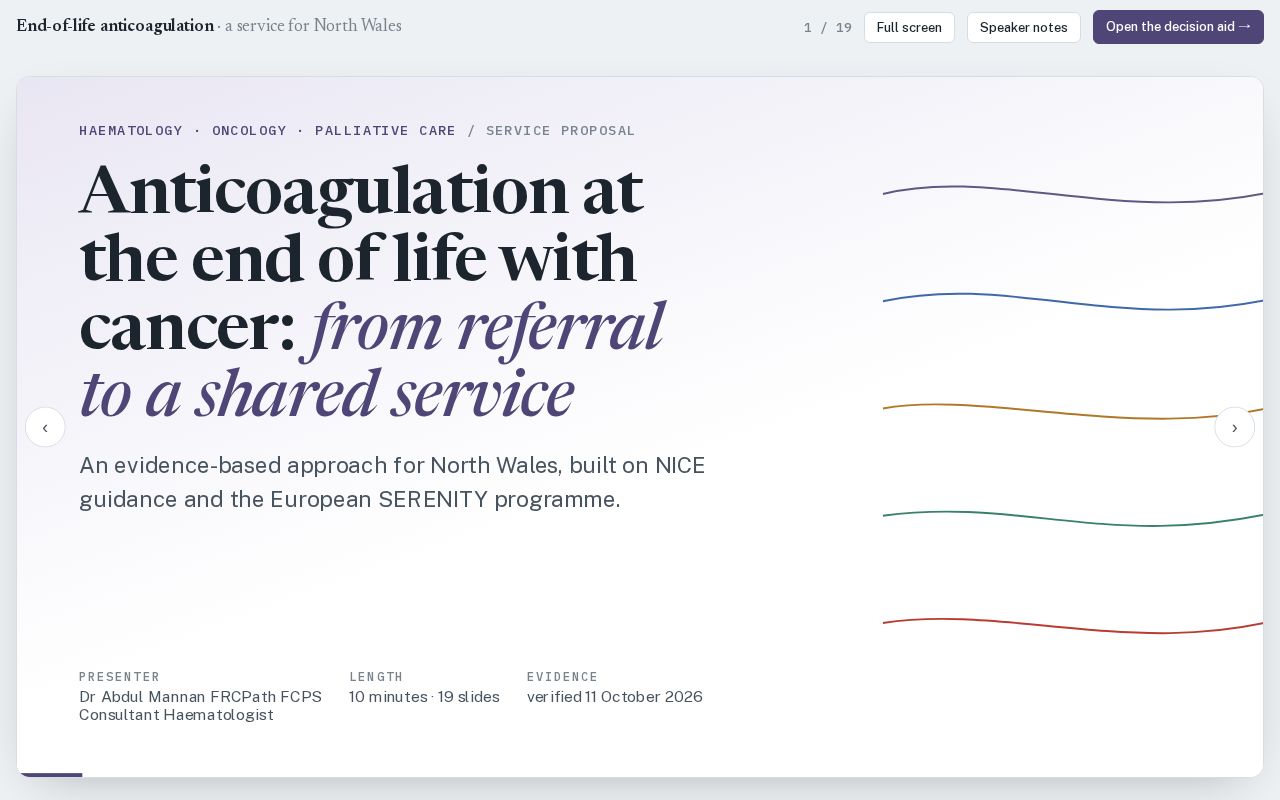Viewport: 1280px width, 800px height.
Task: Select the HAEMATOLOGY · ONCOLOGY · PALLIATIVE CARE label
Action: point(267,131)
